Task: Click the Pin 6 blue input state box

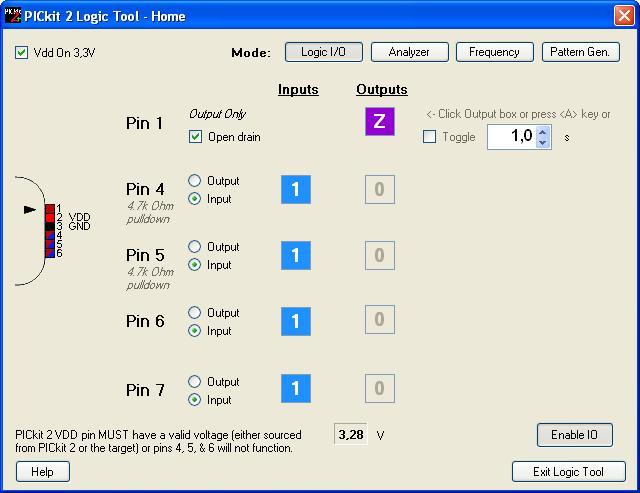Action: pos(296,322)
